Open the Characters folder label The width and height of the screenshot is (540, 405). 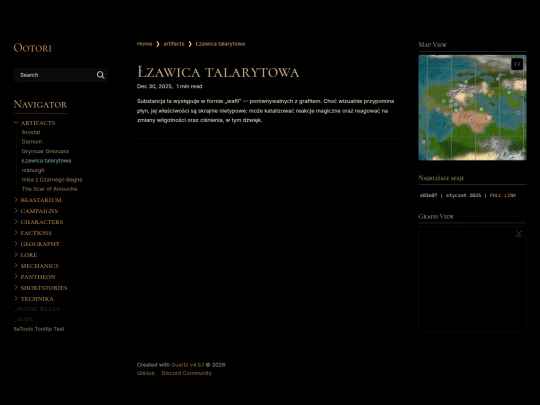42,222
